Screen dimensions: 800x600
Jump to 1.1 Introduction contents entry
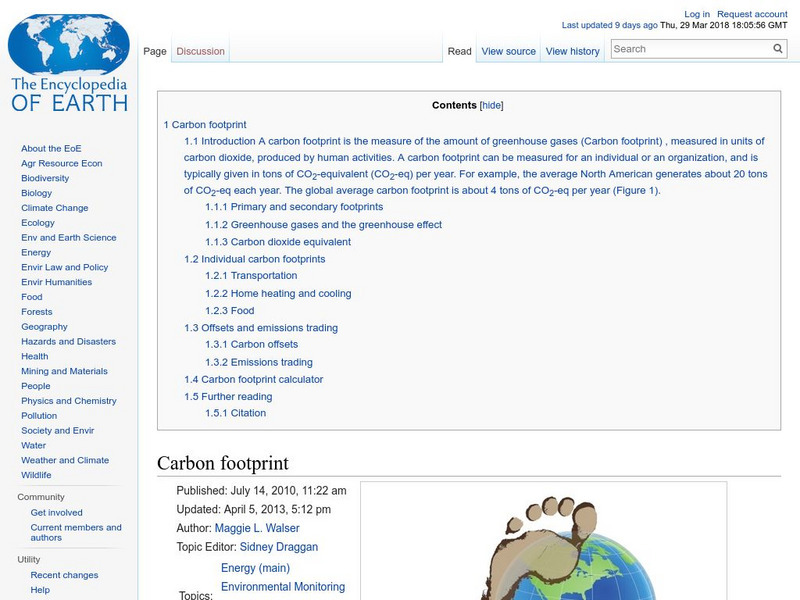point(476,166)
